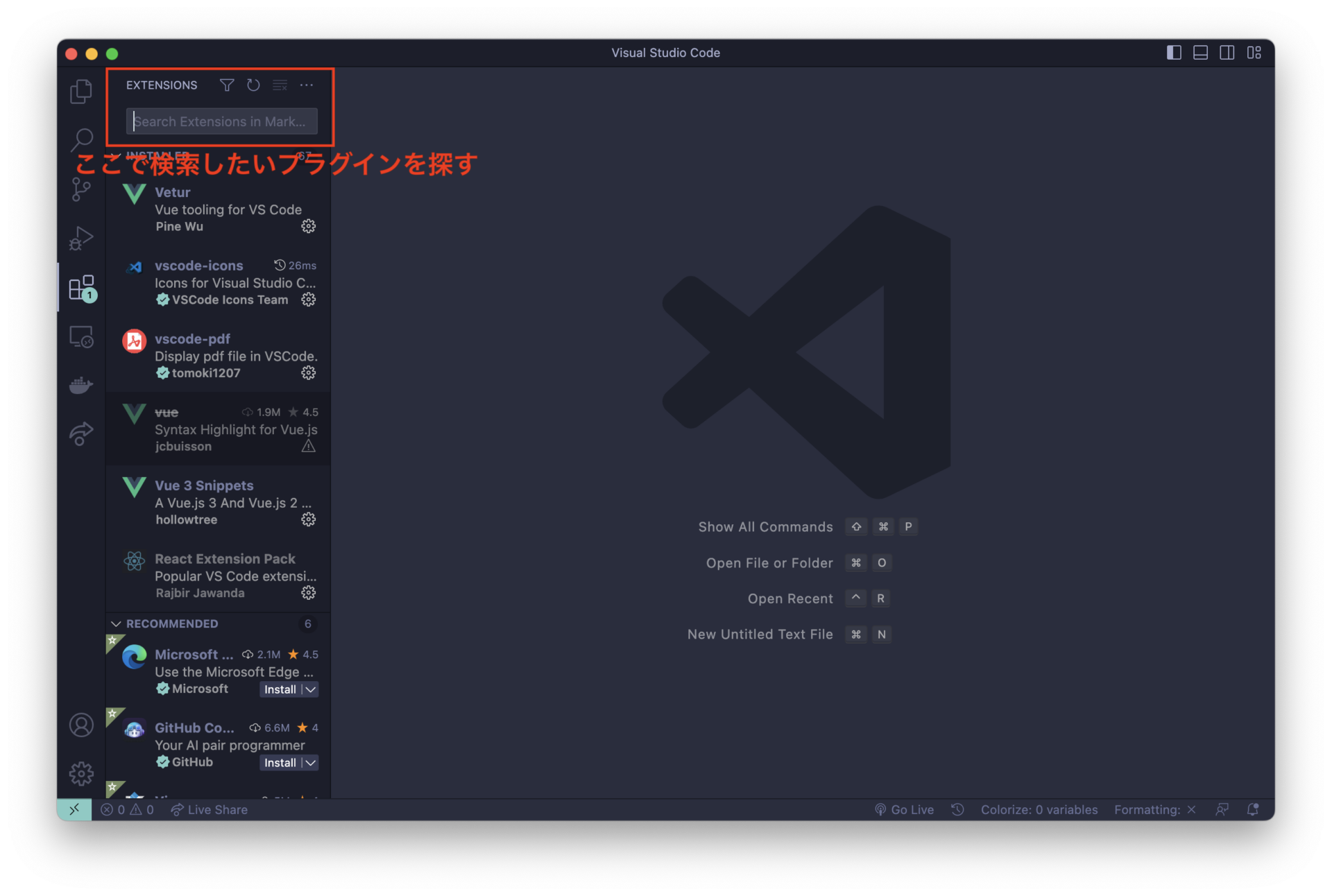The width and height of the screenshot is (1332, 896).
Task: Toggle bottom panel visibility
Action: point(1200,53)
